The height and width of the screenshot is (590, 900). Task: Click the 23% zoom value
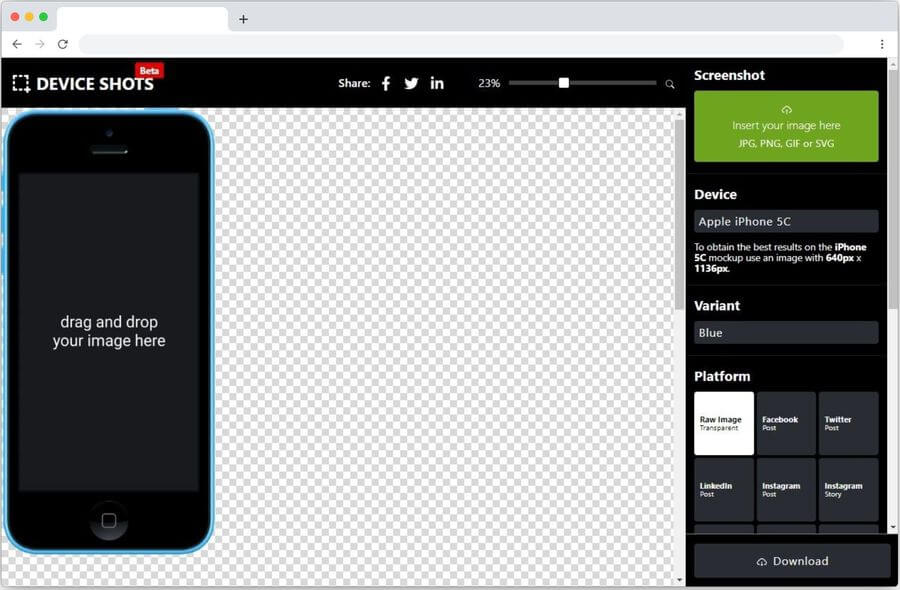click(489, 83)
